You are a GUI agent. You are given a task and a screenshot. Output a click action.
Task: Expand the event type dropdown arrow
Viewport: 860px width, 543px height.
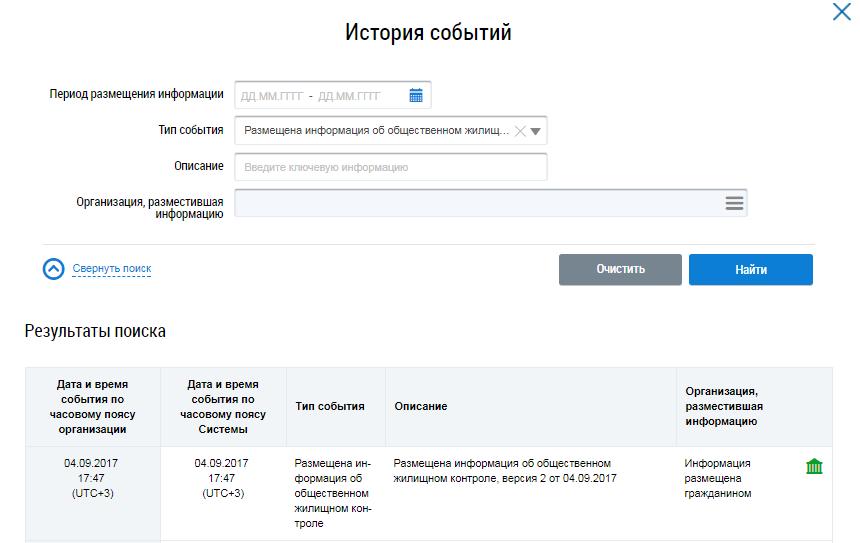[x=536, y=131]
